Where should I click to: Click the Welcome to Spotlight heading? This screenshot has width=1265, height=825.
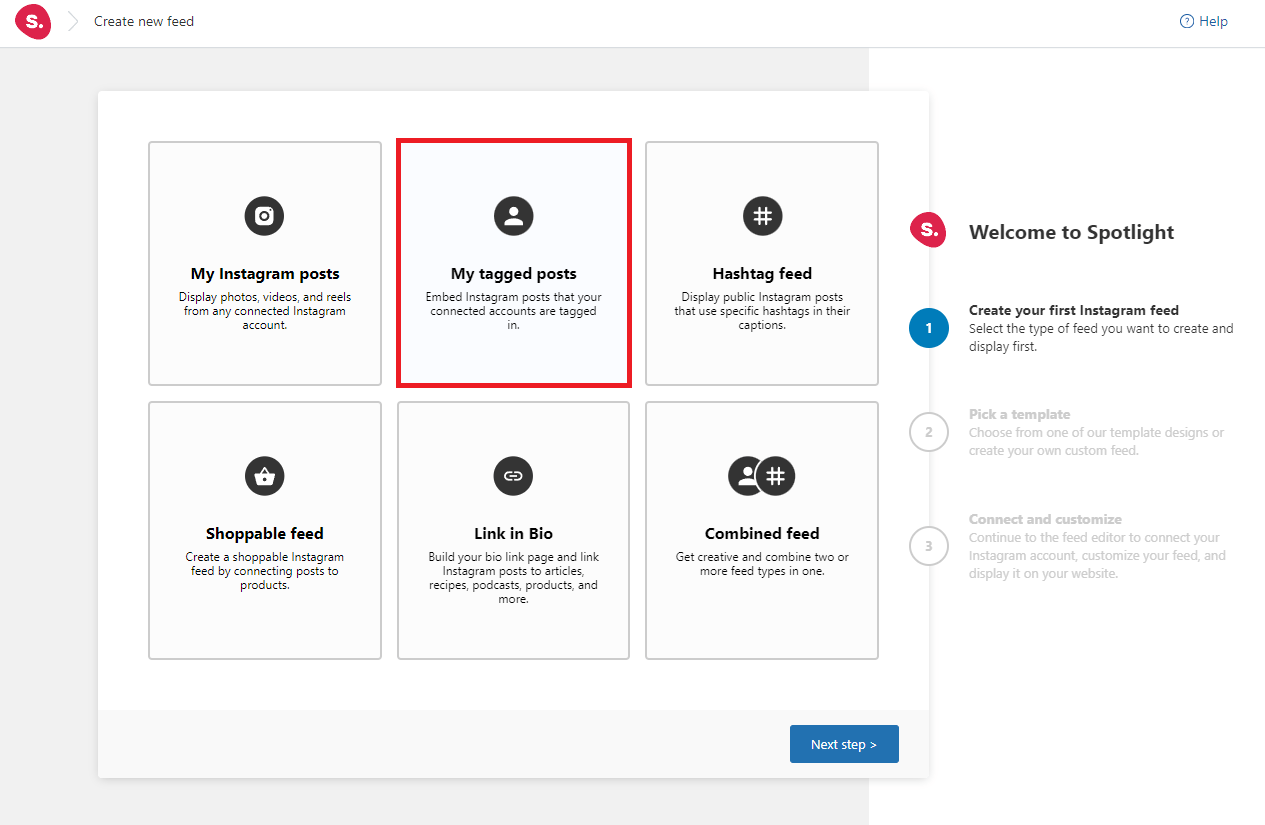point(1072,232)
